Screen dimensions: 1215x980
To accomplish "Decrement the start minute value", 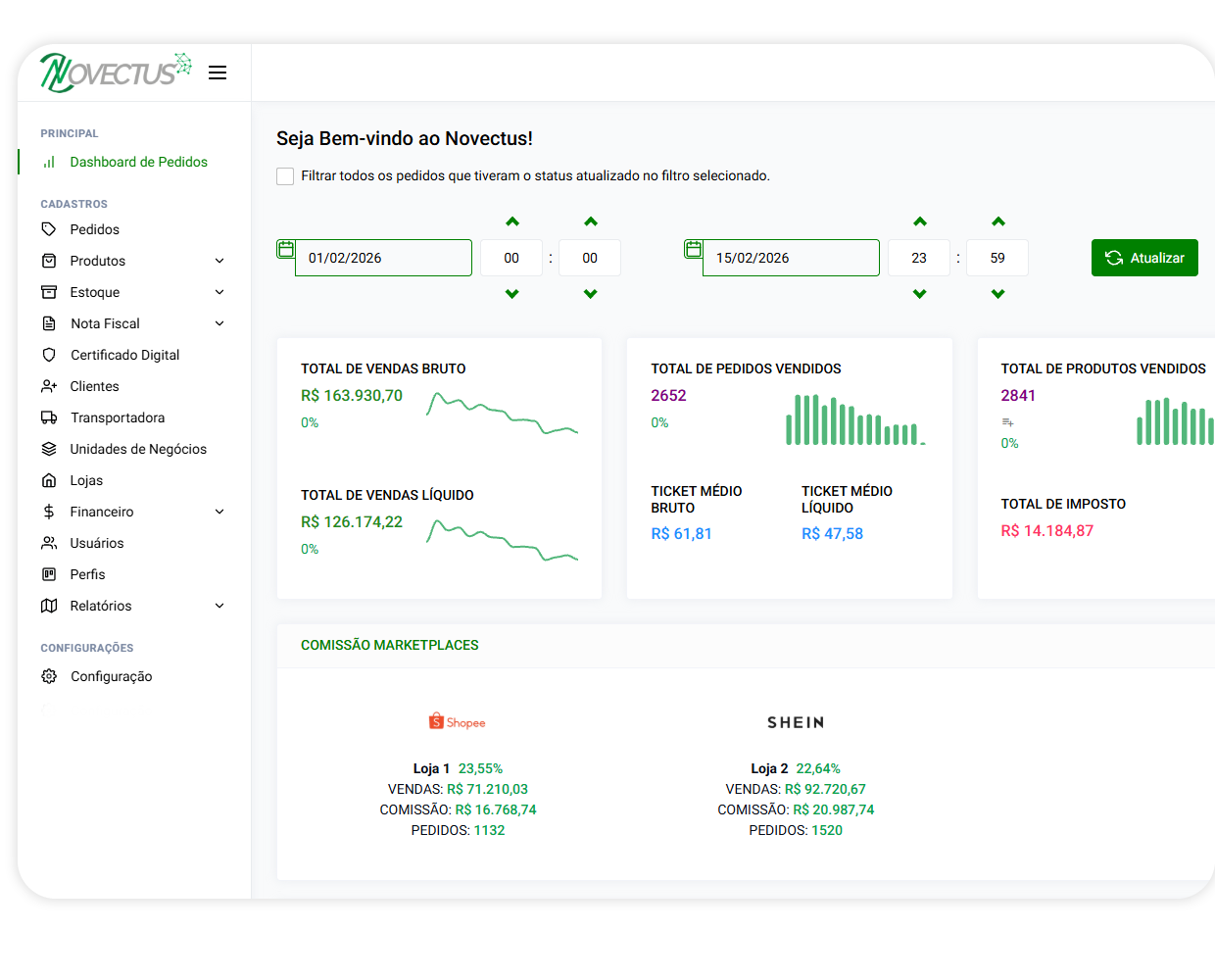I will 589,293.
